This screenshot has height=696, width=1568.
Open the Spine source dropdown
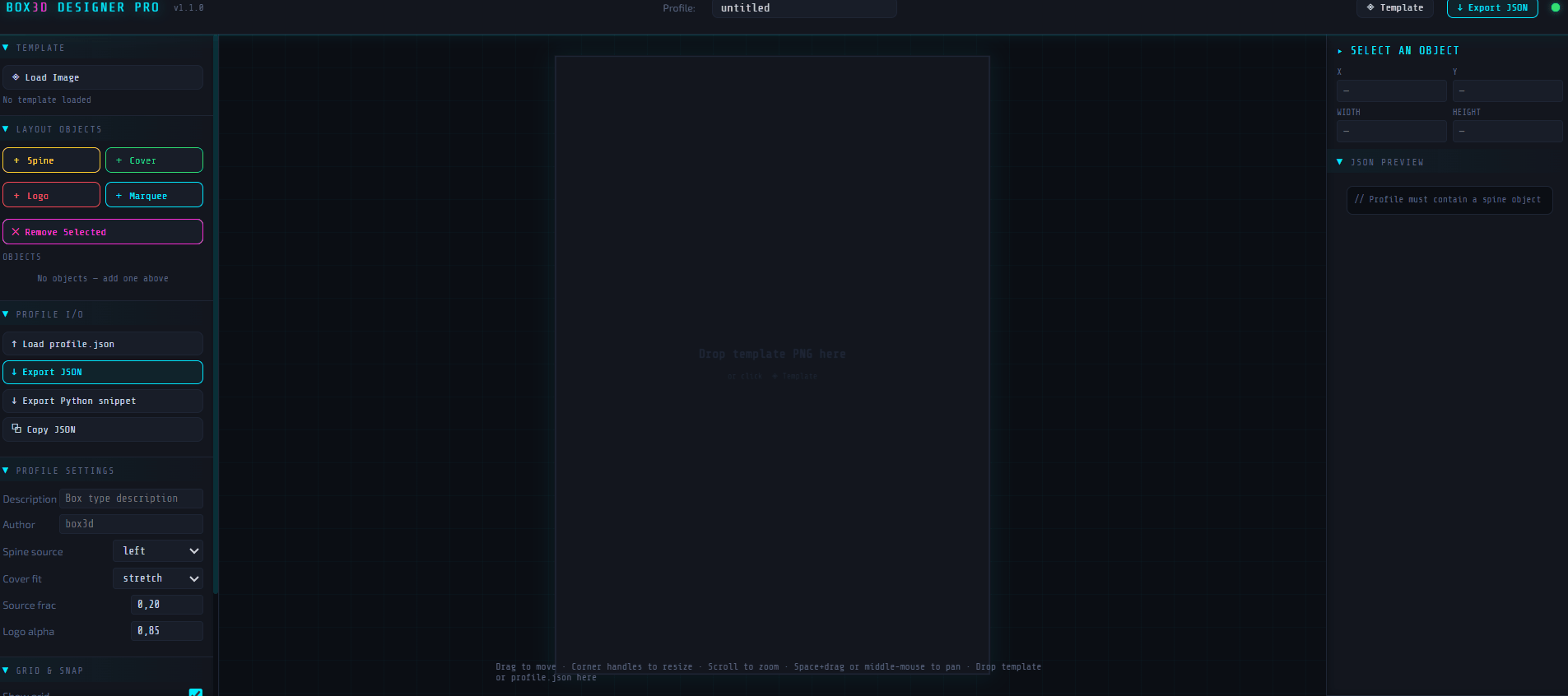point(157,551)
